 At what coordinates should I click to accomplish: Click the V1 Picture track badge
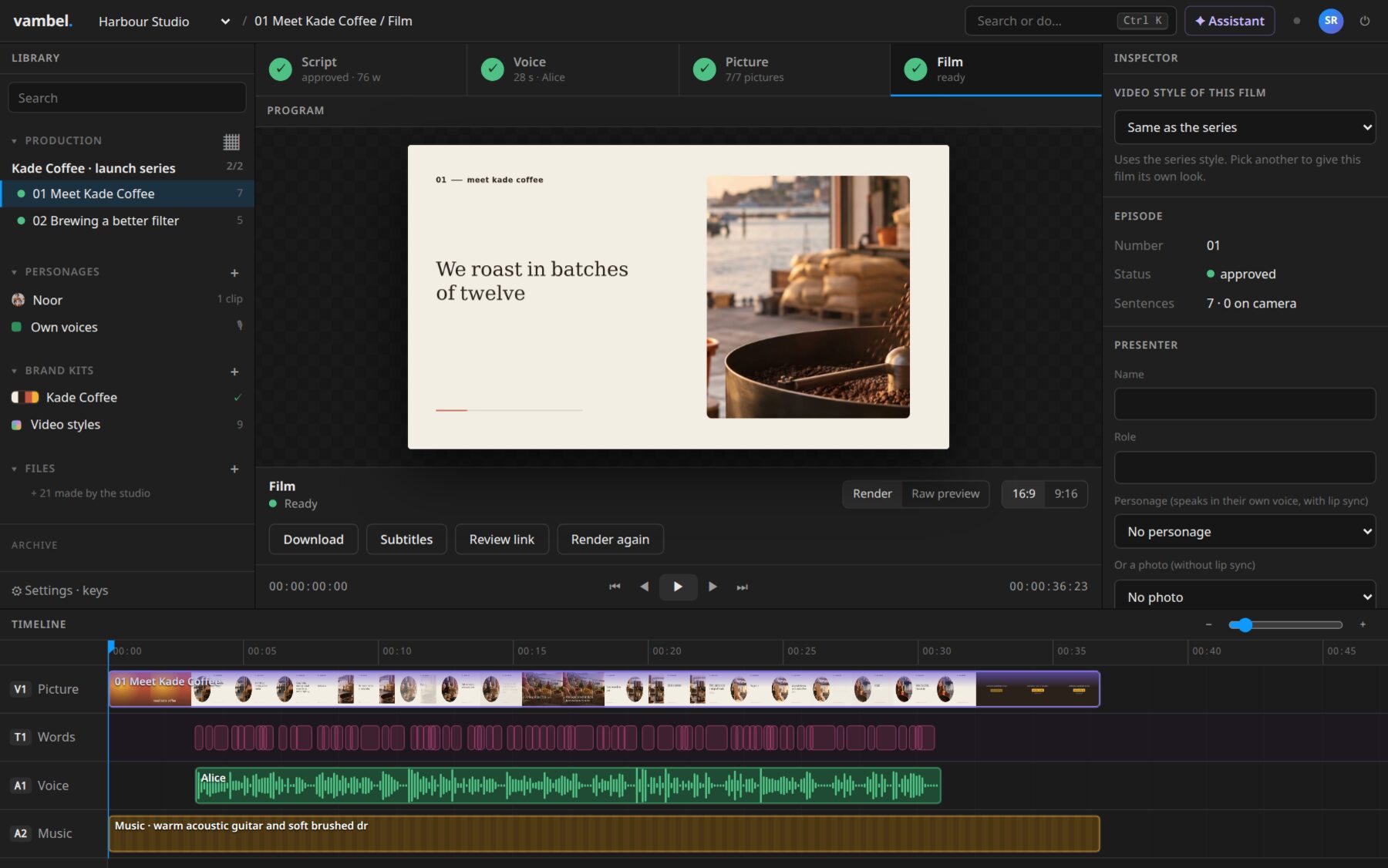click(x=20, y=689)
